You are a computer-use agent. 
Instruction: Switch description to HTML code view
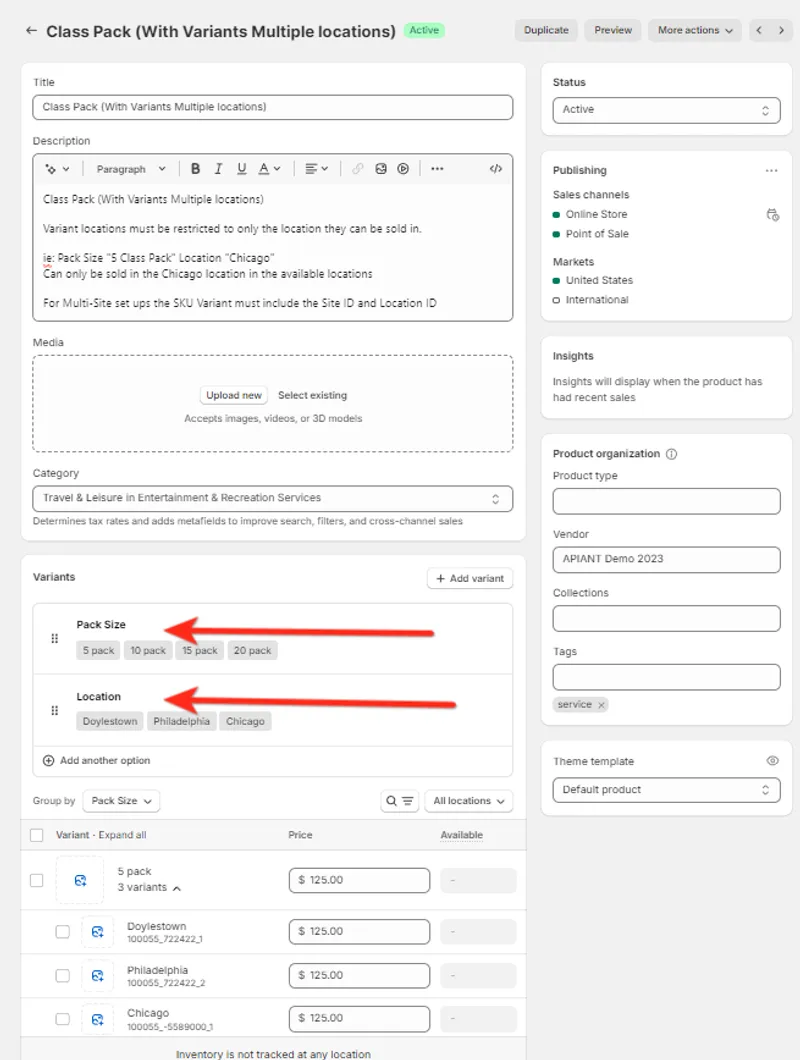click(495, 169)
